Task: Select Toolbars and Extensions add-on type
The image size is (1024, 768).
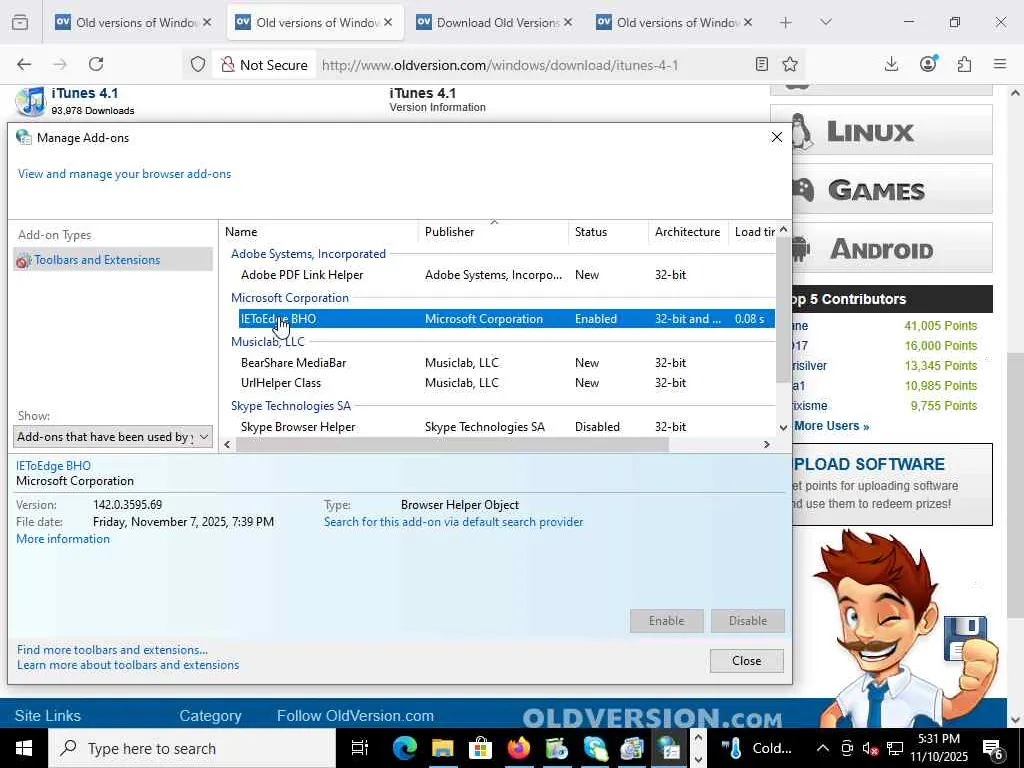Action: click(112, 259)
